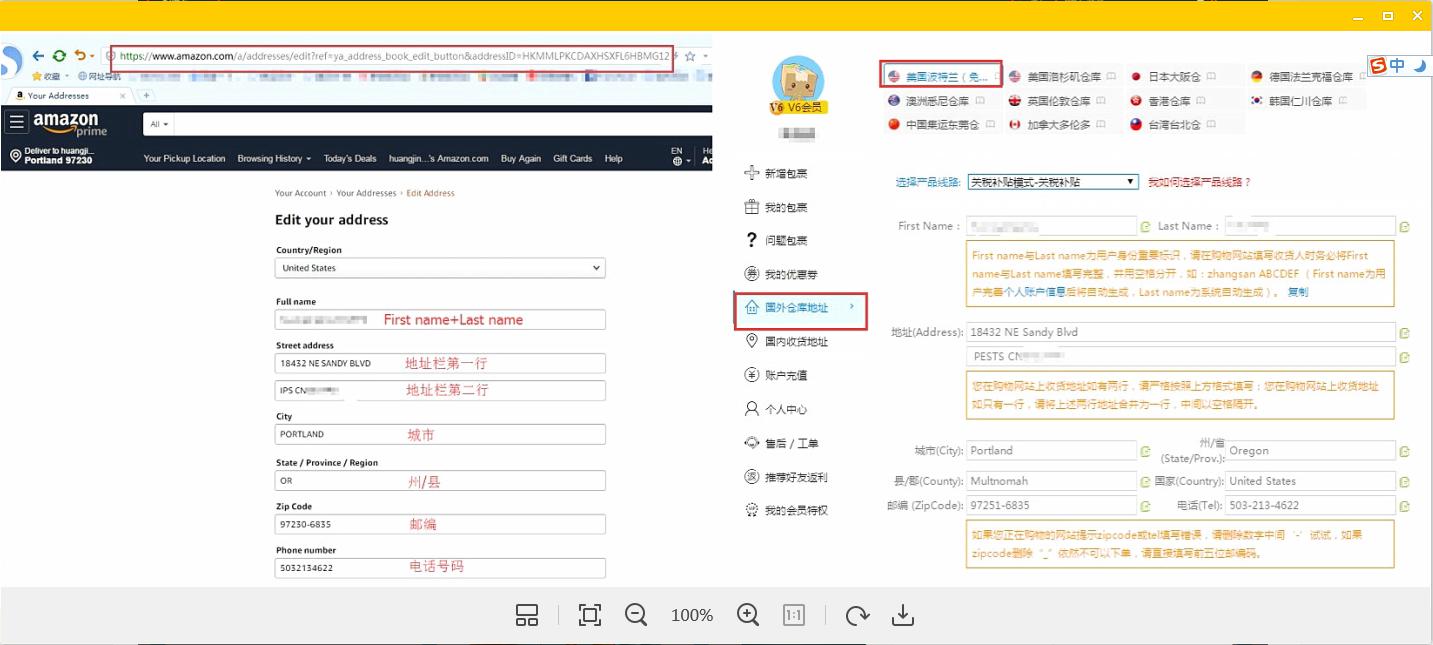Select the 中国集运东莞仓 warehouse tab

pyautogui.click(x=940, y=125)
